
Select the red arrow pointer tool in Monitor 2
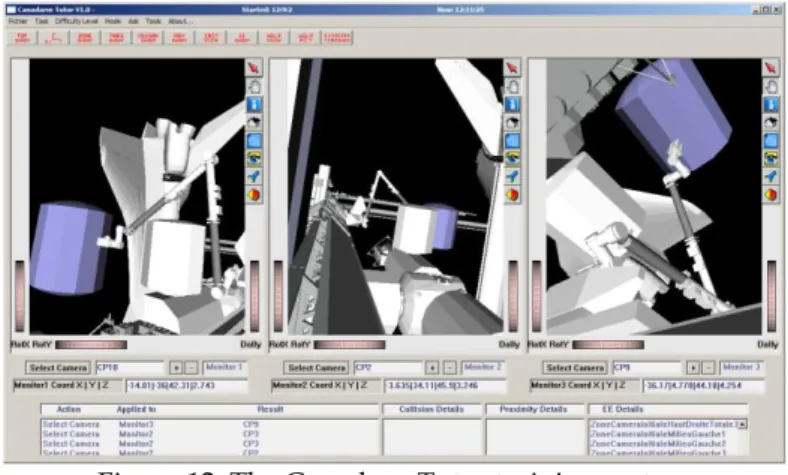(512, 68)
